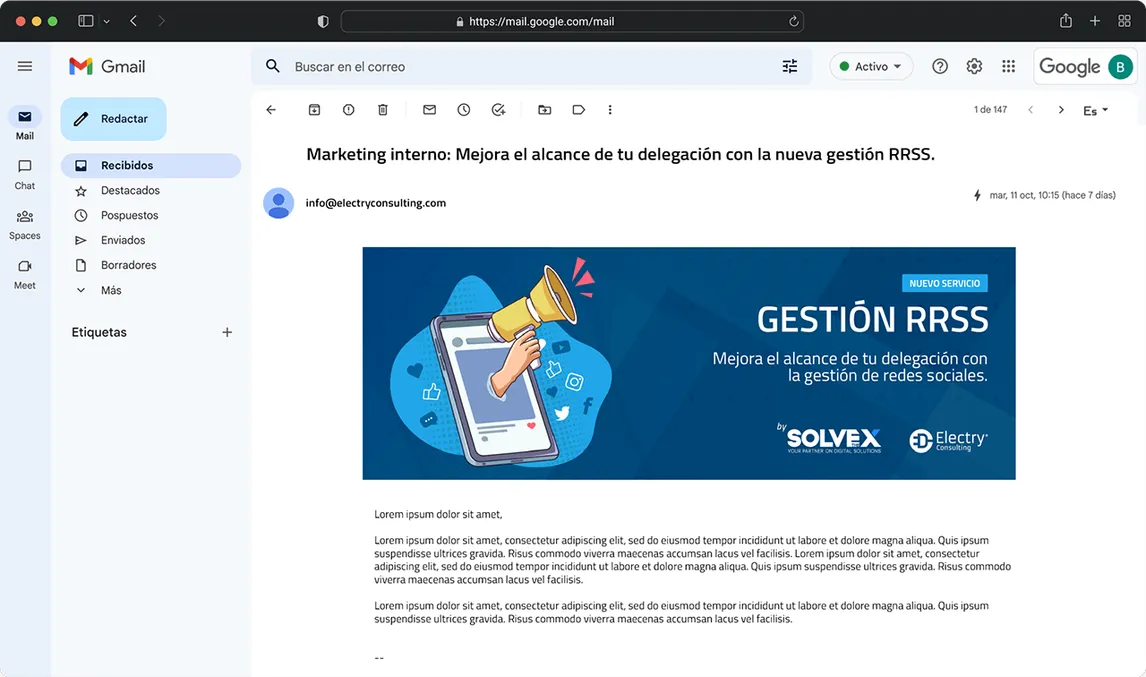This screenshot has width=1146, height=677.
Task: Open the Activo status dropdown
Action: coord(871,66)
